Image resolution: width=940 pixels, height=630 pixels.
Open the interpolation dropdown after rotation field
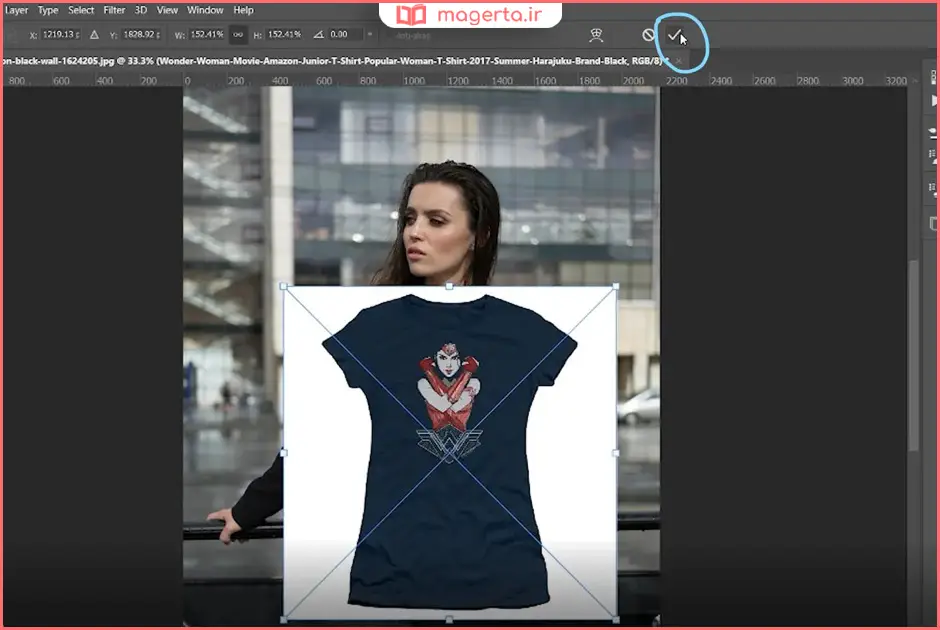tap(370, 35)
